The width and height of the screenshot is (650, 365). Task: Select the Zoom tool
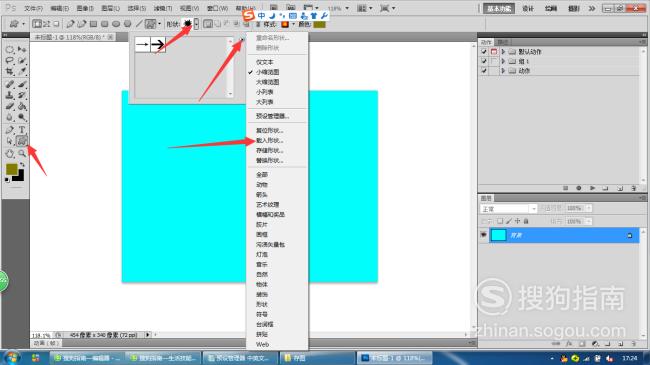point(22,154)
